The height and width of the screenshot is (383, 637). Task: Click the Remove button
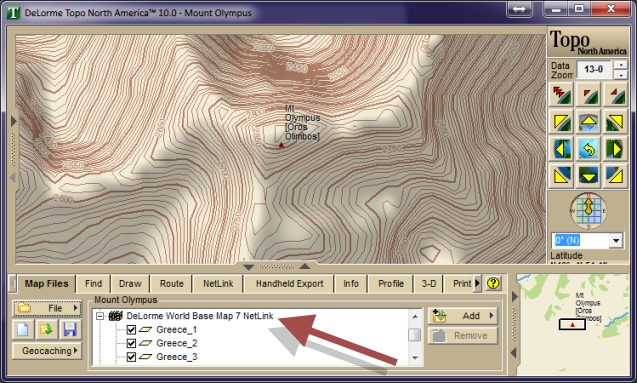click(463, 335)
